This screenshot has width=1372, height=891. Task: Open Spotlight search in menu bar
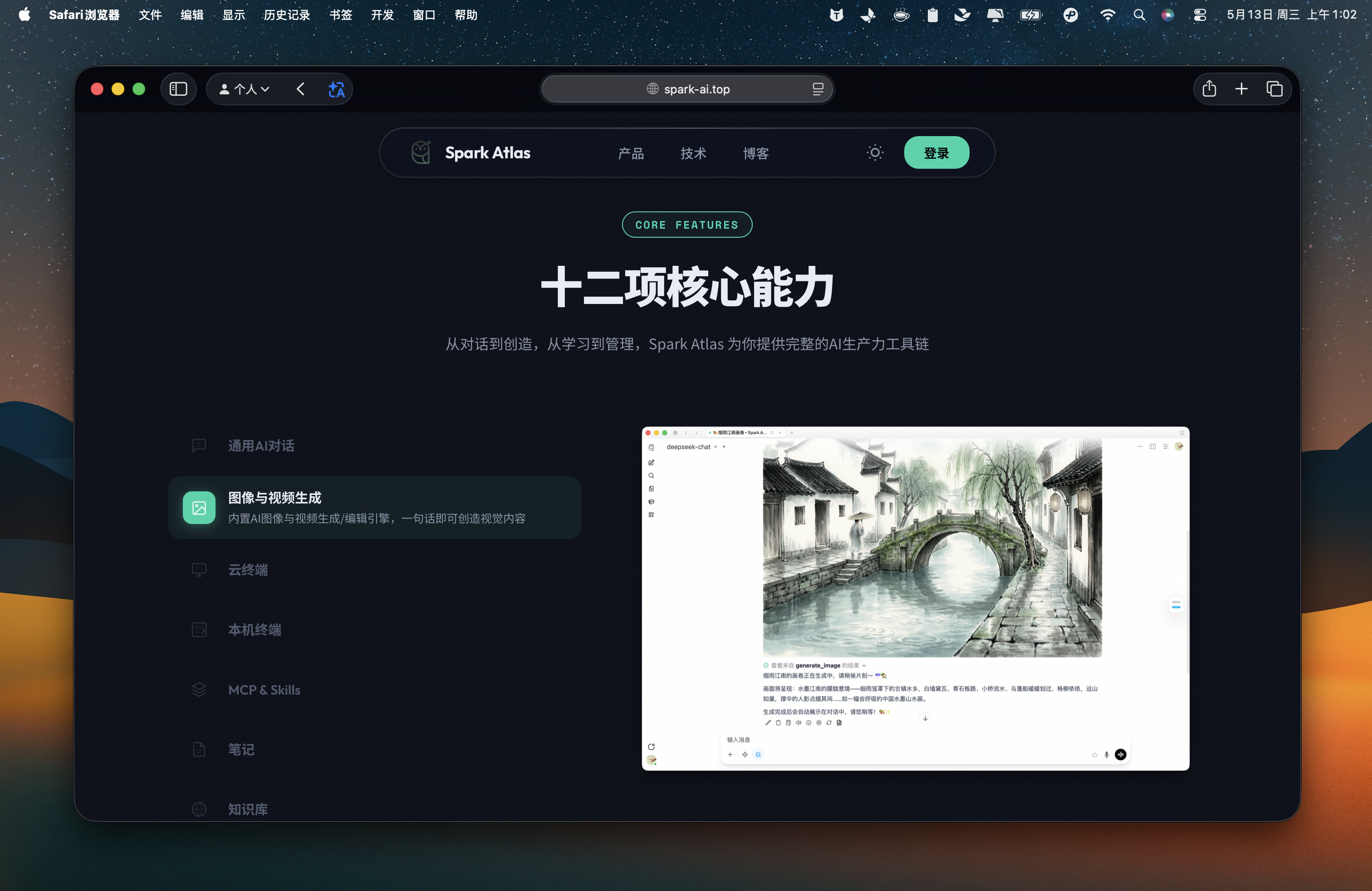pyautogui.click(x=1139, y=15)
